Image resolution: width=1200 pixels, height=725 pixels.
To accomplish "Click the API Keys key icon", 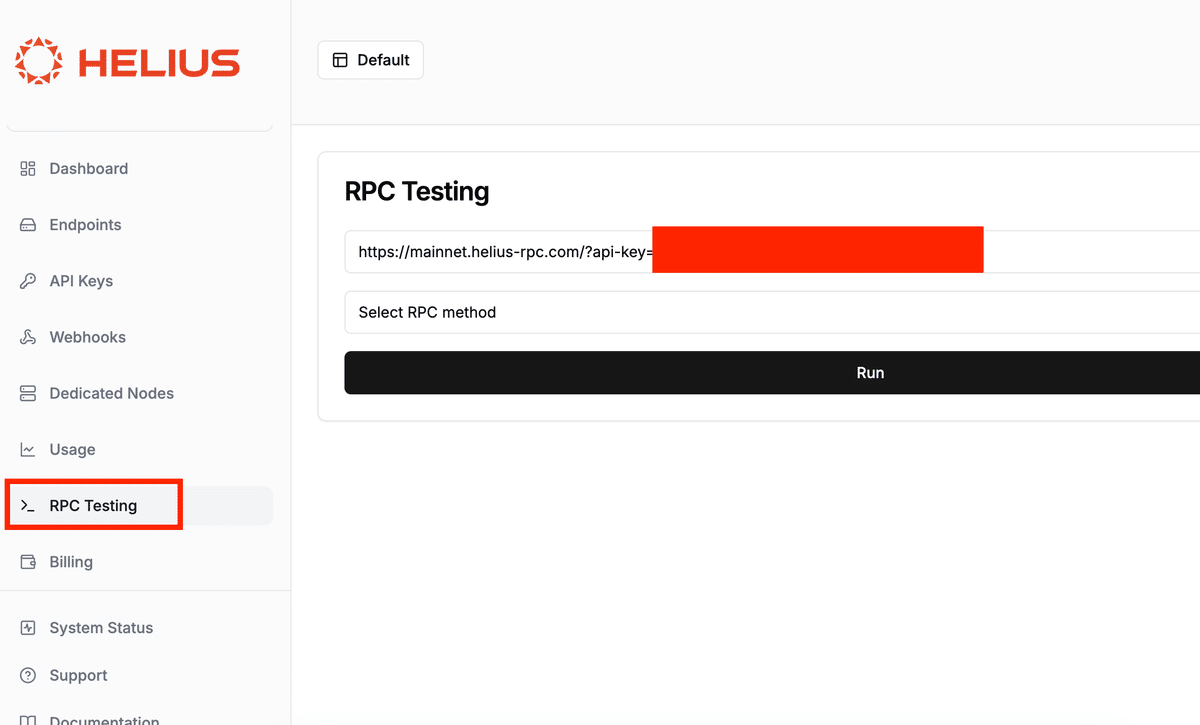I will pyautogui.click(x=28, y=281).
